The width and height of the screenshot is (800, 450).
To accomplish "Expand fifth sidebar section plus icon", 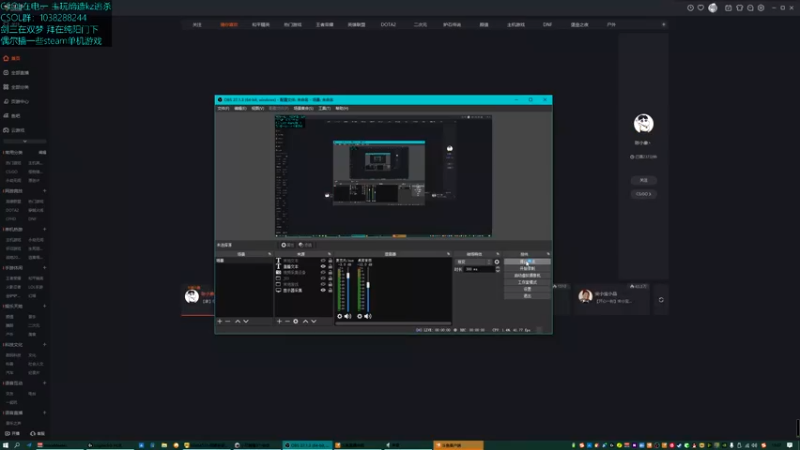I will (x=44, y=345).
